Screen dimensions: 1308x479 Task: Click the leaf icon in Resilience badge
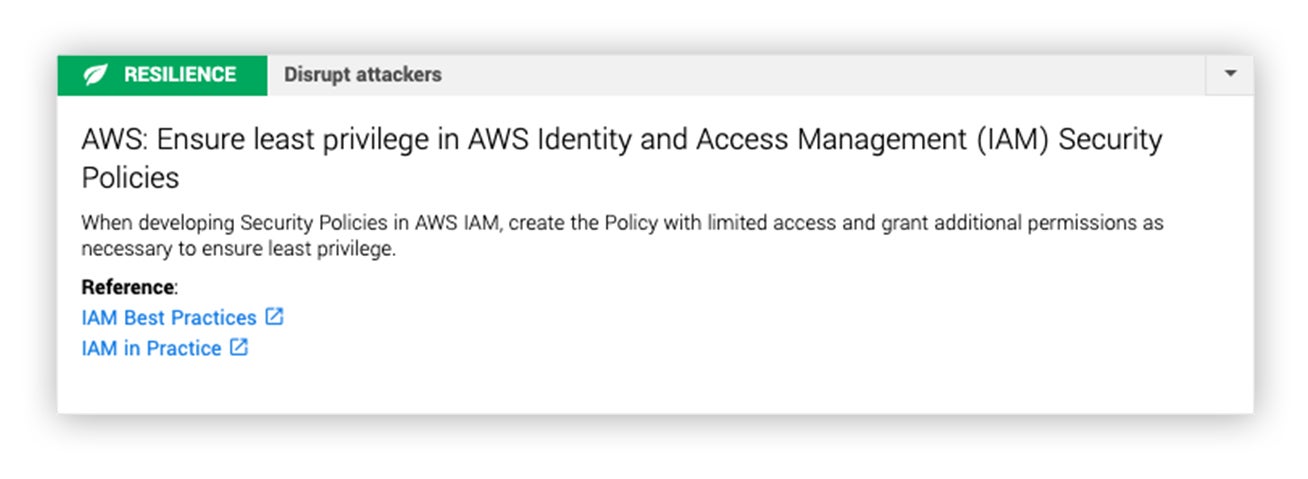pyautogui.click(x=95, y=75)
